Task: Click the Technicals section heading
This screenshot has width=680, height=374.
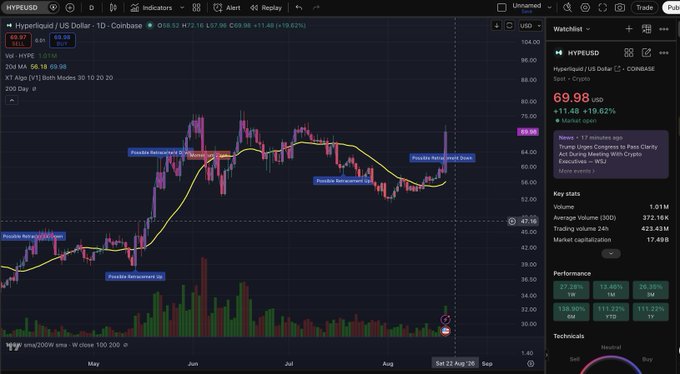Action: (x=569, y=336)
